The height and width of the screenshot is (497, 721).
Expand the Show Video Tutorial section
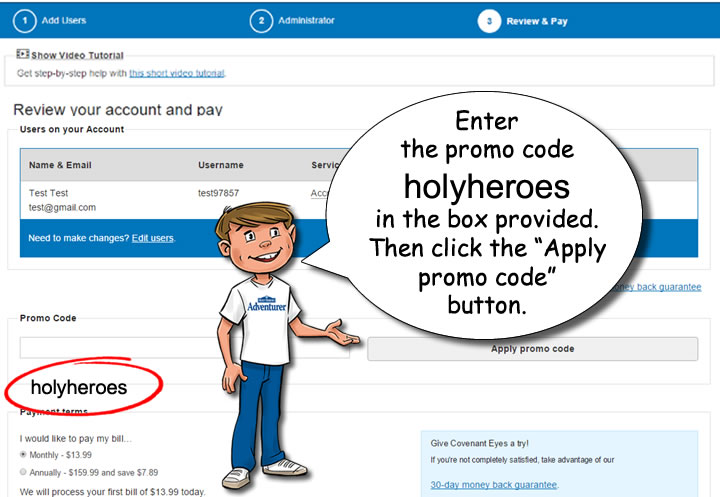click(x=77, y=55)
